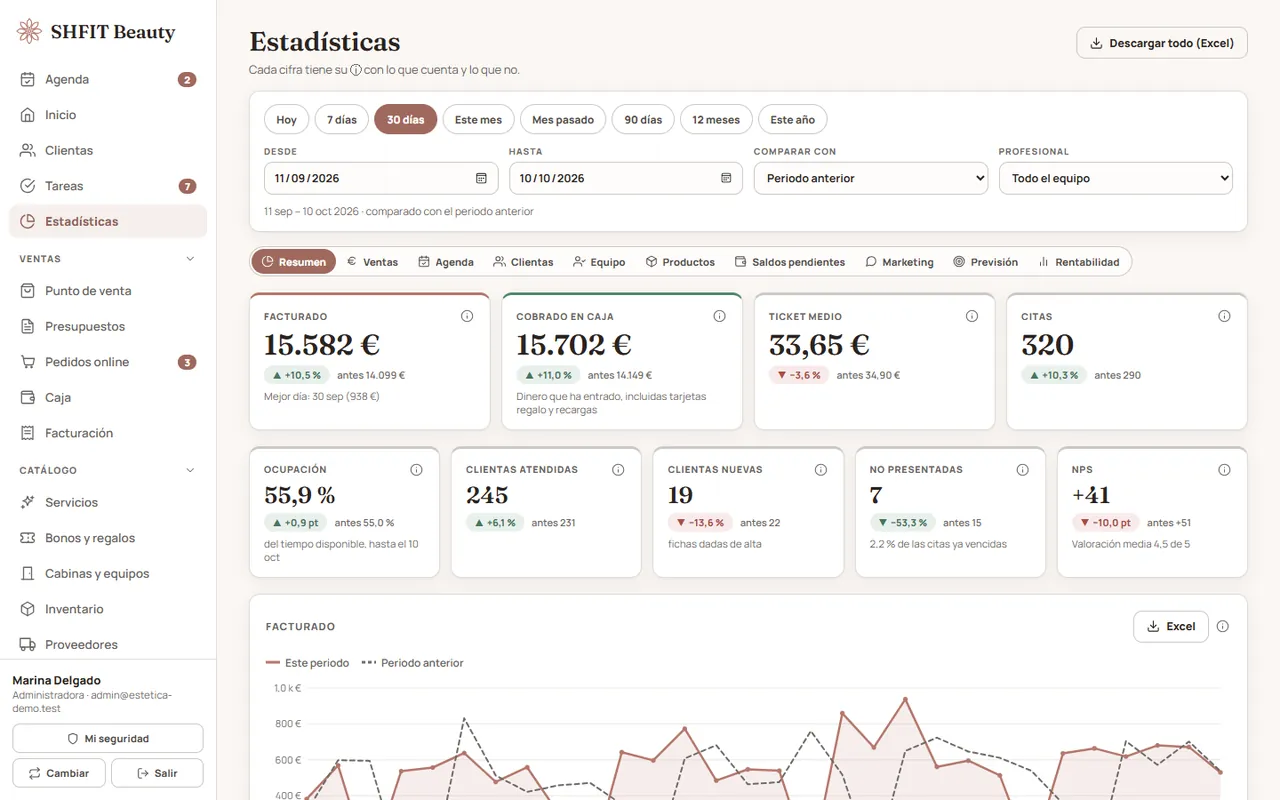Open the calendar picker in the Hasta field
This screenshot has height=800, width=1280.
click(x=726, y=178)
